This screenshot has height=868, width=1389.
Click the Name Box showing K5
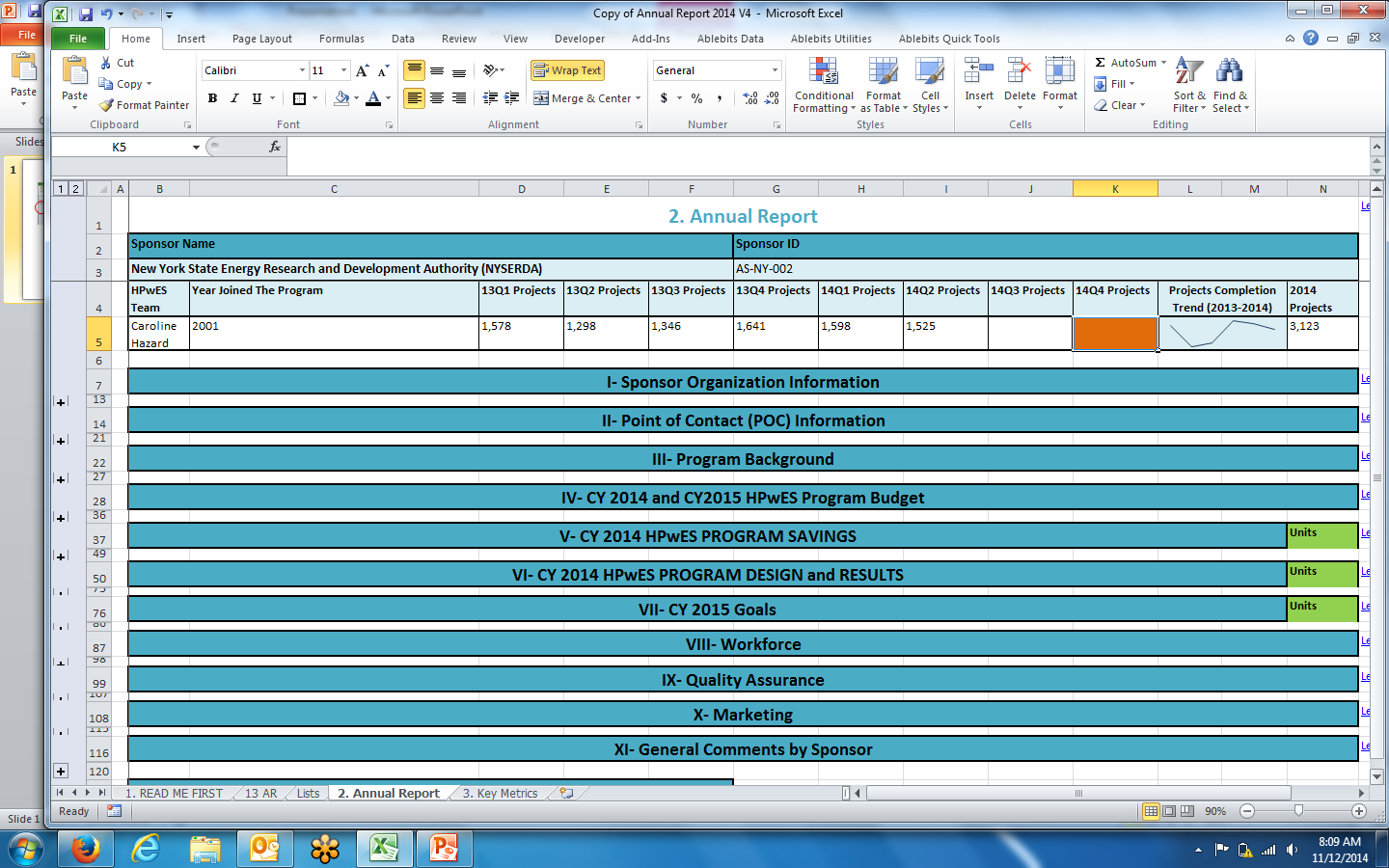tap(120, 148)
